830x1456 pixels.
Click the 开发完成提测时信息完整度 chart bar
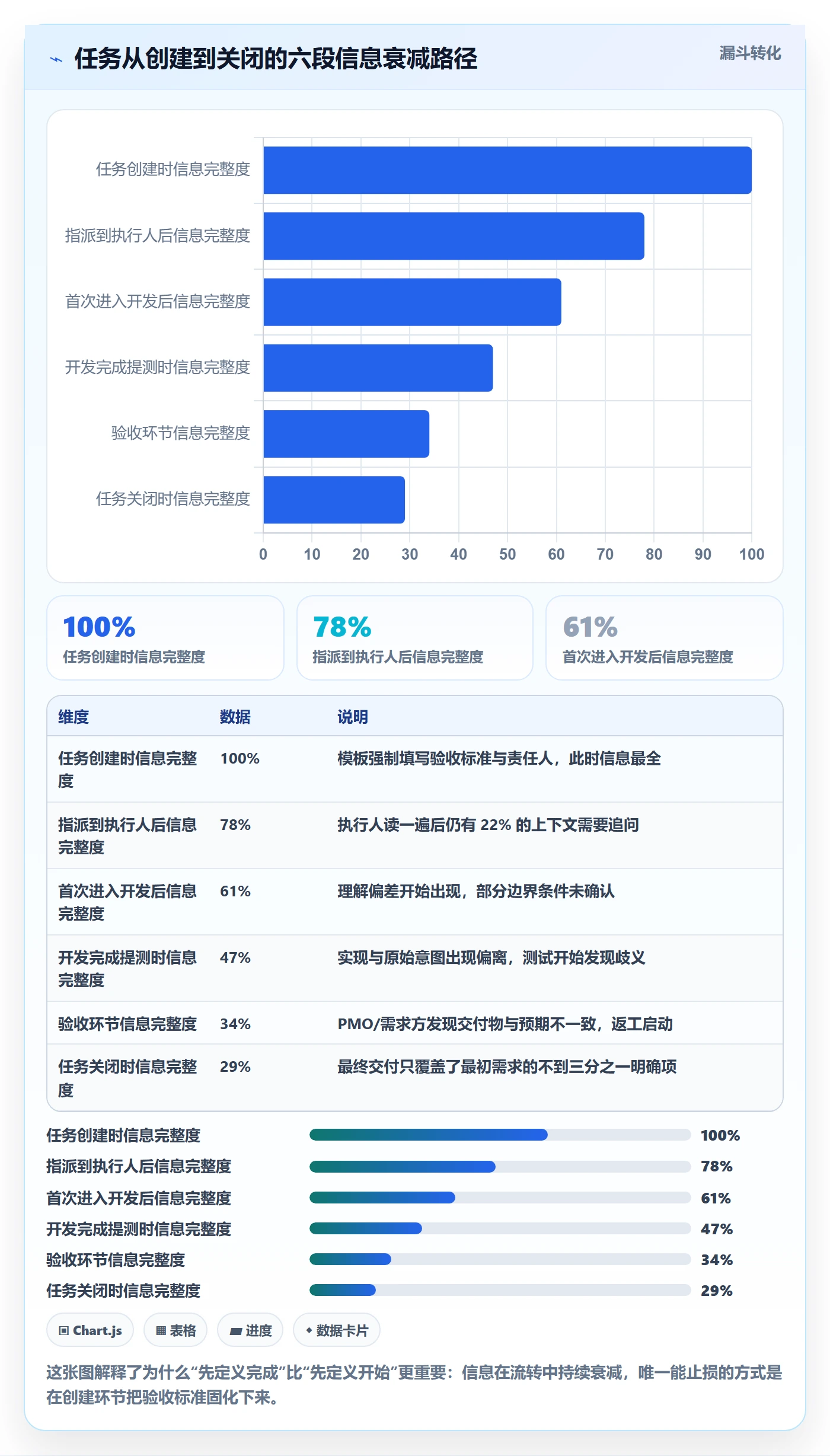tap(378, 368)
